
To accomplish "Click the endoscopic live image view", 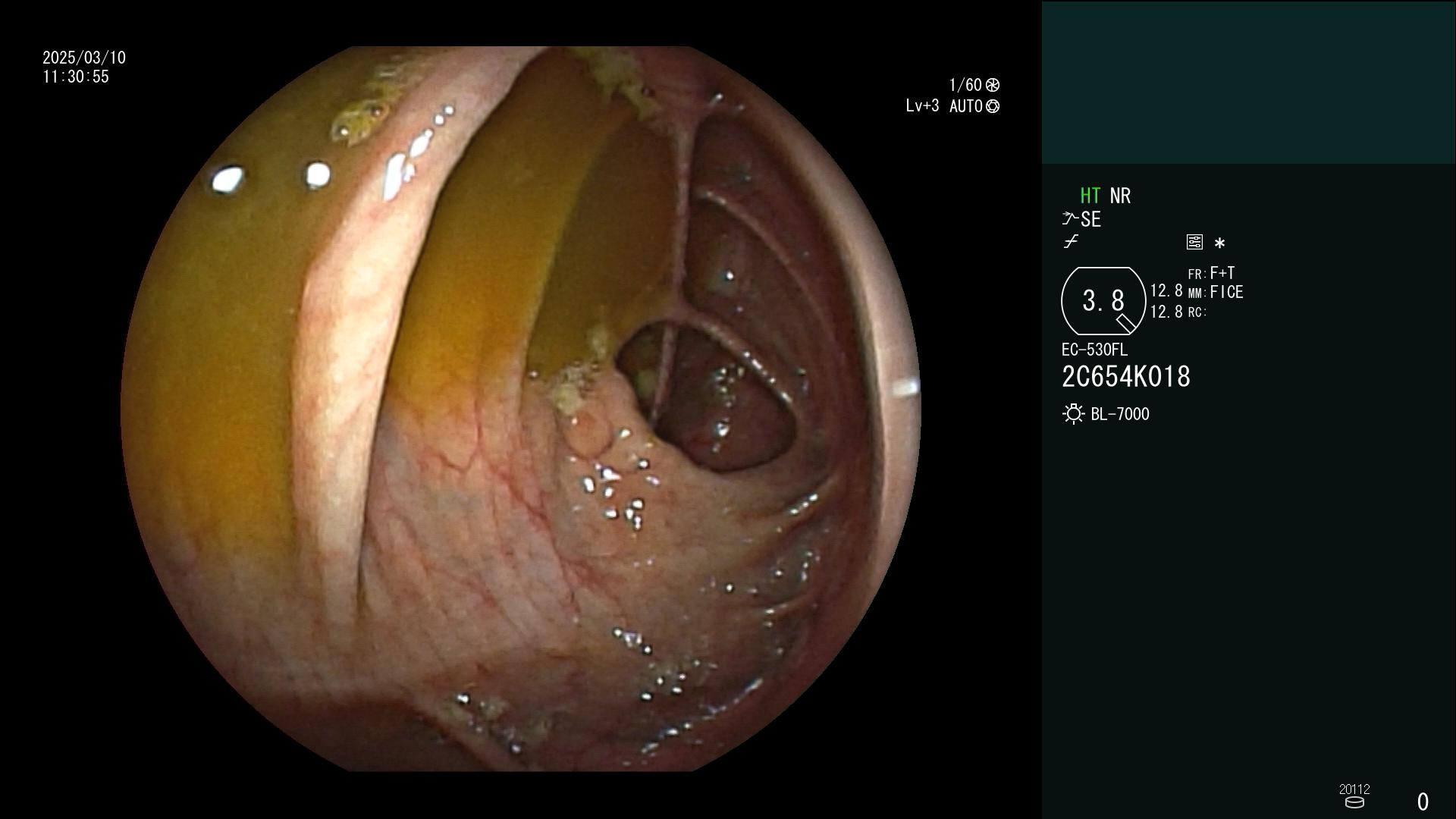I will tap(520, 409).
